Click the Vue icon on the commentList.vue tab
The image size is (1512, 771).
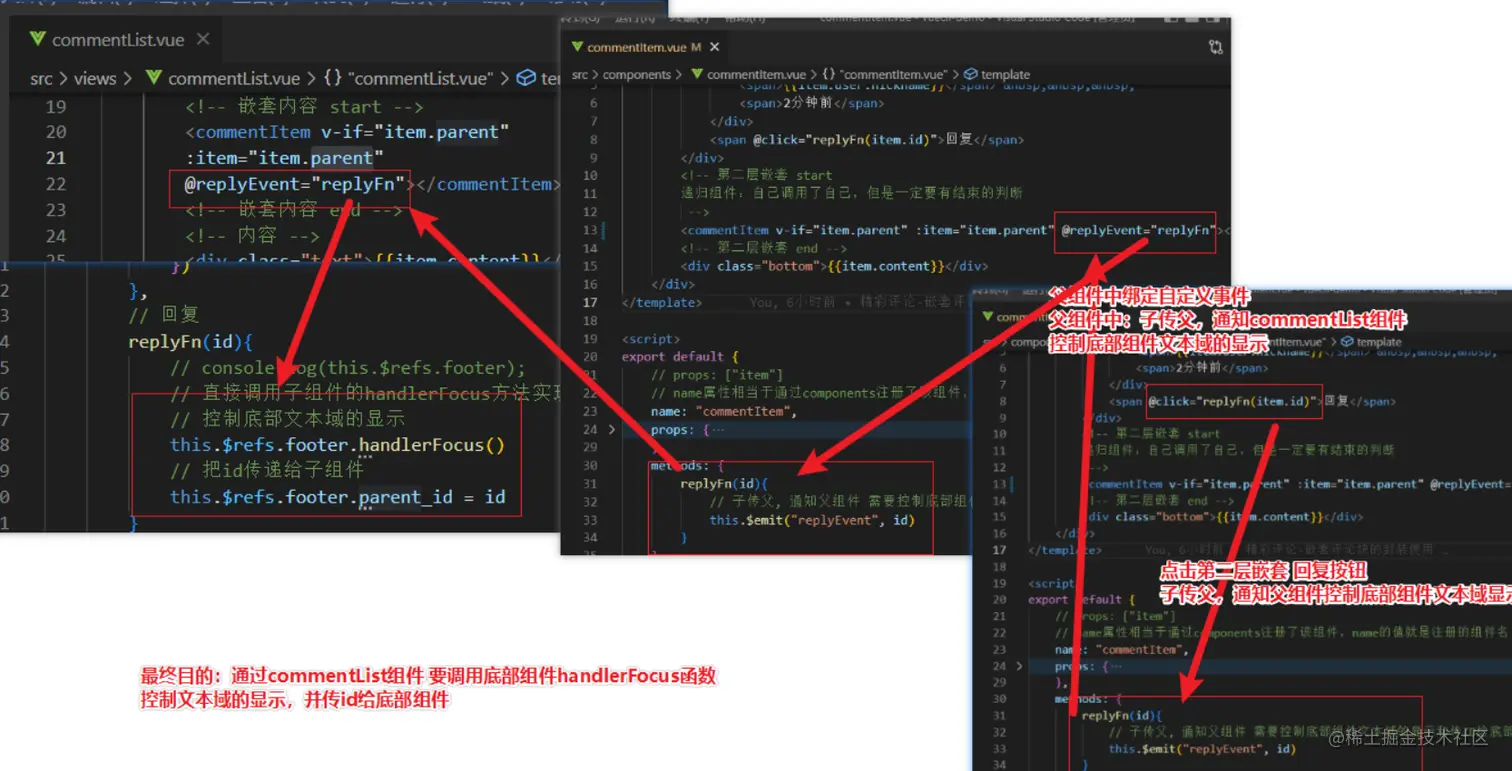38,40
